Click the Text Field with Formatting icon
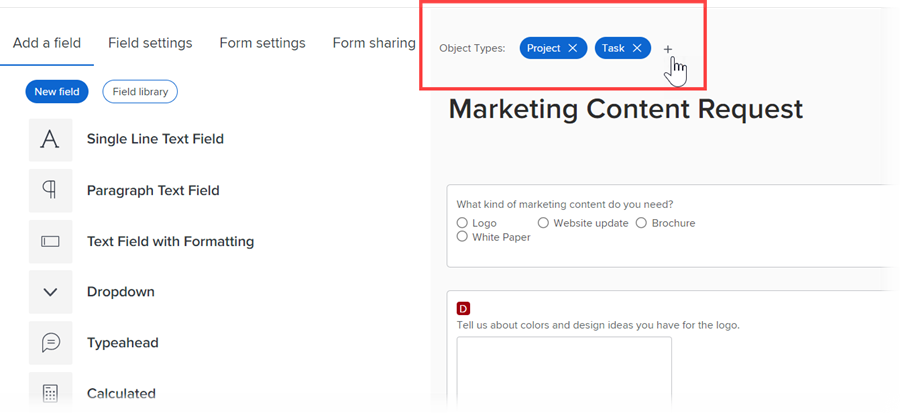This screenshot has height=413, width=900. [x=50, y=242]
